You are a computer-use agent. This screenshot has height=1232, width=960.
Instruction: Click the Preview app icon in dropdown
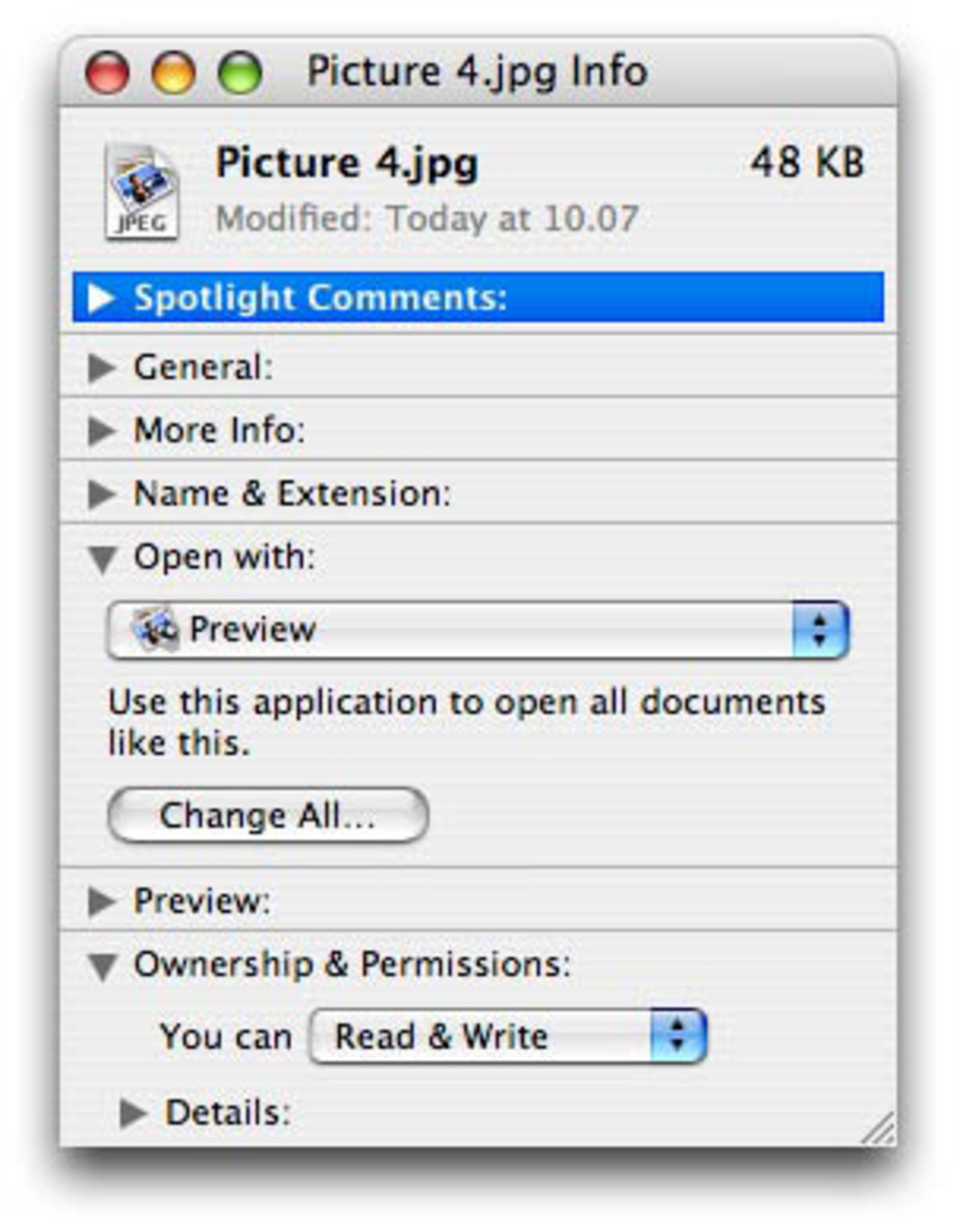155,629
